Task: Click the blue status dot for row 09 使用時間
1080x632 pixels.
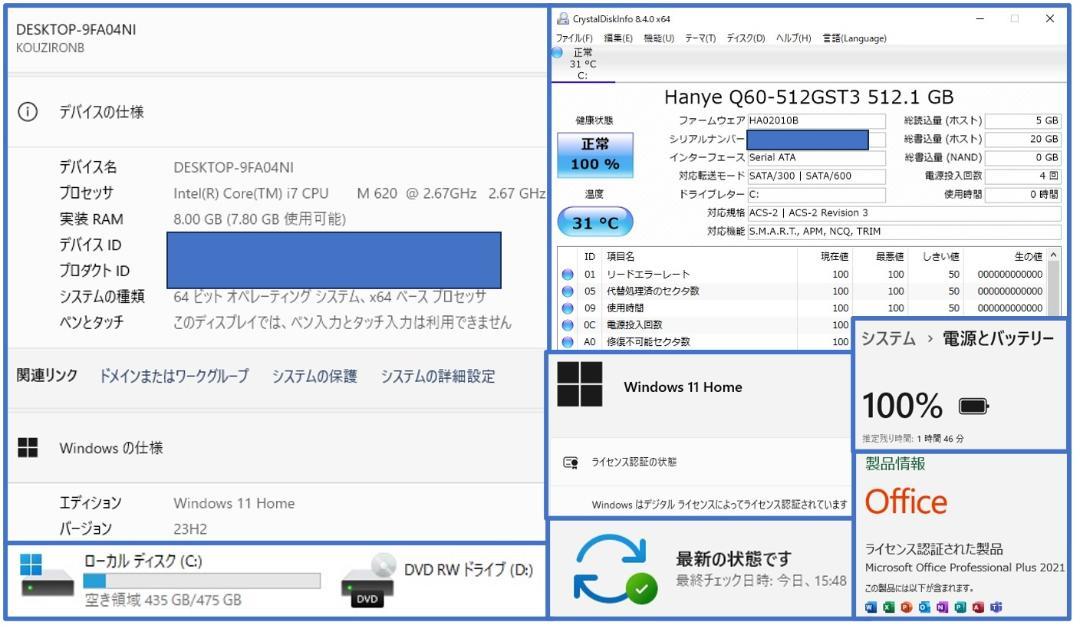Action: tap(568, 308)
